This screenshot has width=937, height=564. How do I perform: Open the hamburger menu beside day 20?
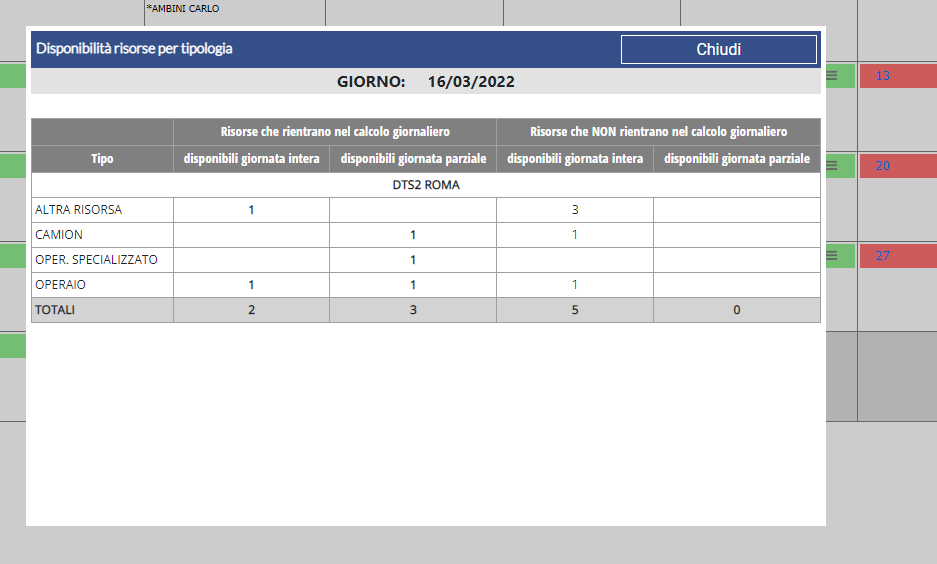coord(832,166)
